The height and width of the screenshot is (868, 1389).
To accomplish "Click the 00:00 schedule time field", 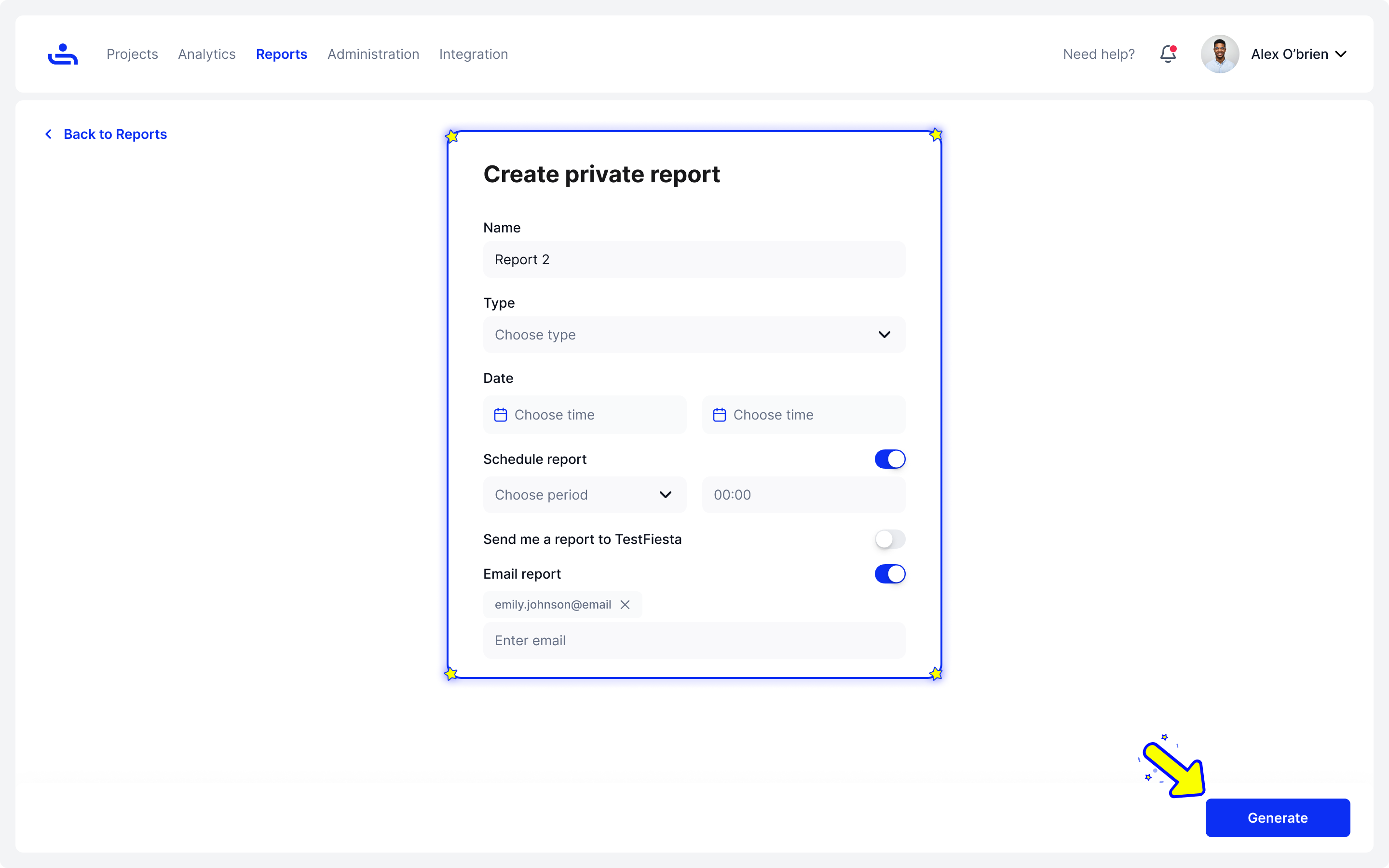I will (x=803, y=495).
